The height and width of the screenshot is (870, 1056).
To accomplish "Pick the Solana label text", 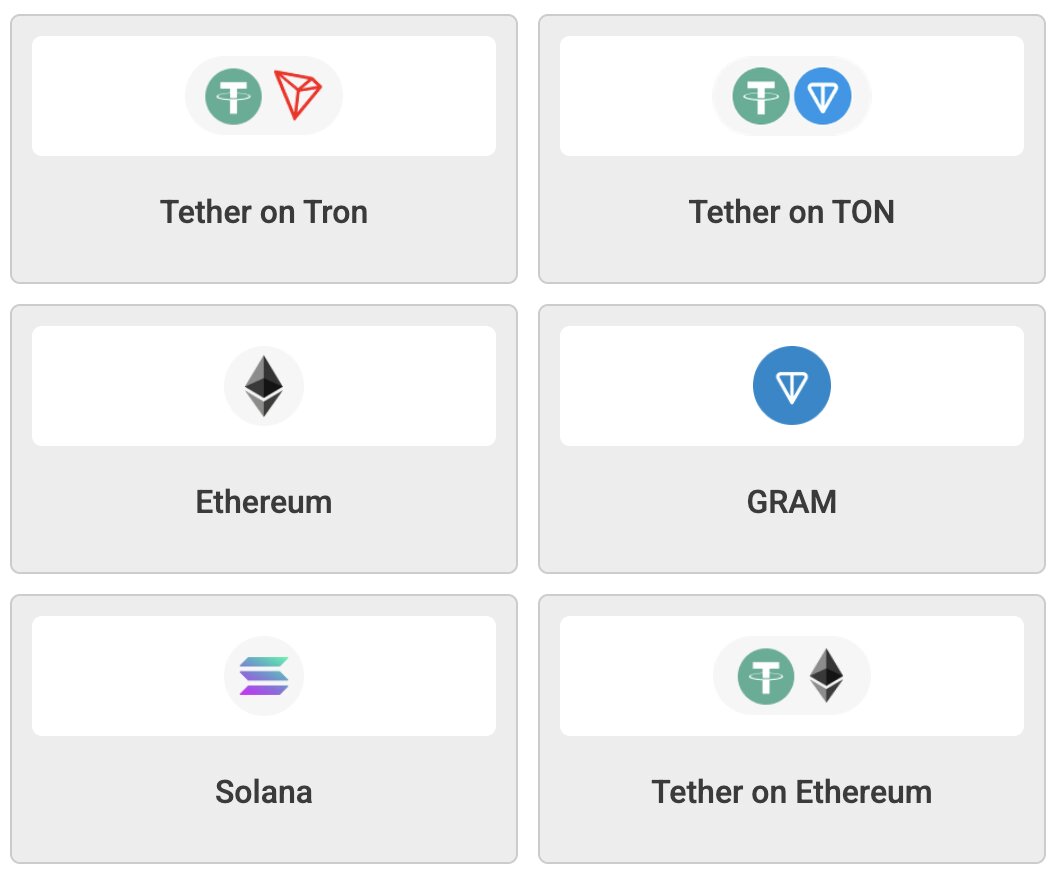I will click(x=264, y=793).
